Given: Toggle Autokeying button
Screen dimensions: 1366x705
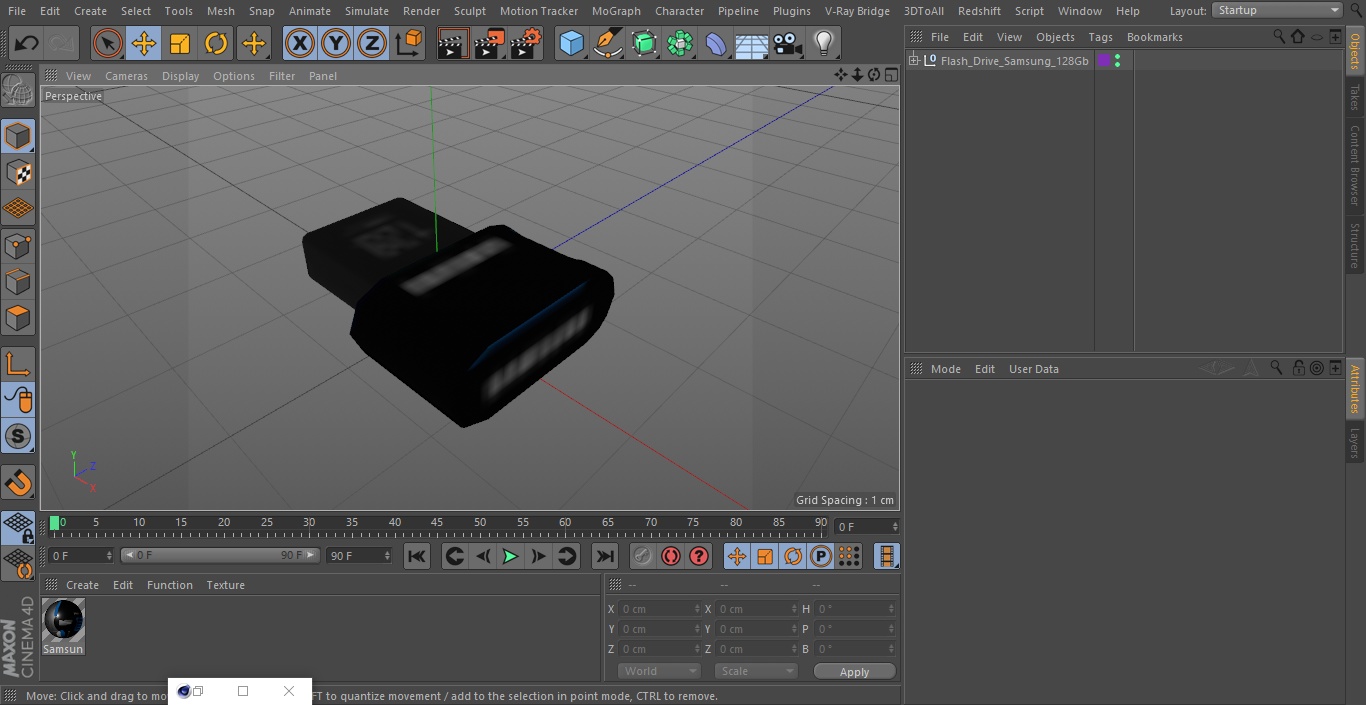Looking at the screenshot, I should coord(671,556).
